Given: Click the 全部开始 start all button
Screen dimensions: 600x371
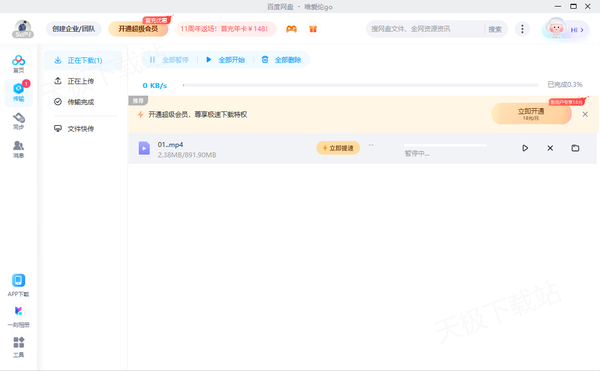Looking at the screenshot, I should click(x=226, y=60).
